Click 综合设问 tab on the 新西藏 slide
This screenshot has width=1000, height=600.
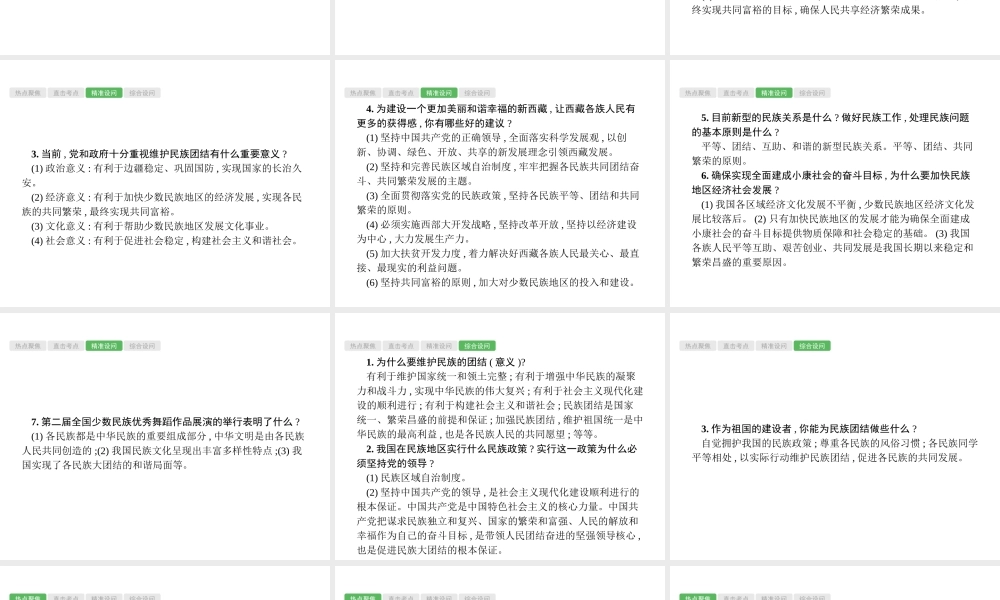(x=477, y=93)
